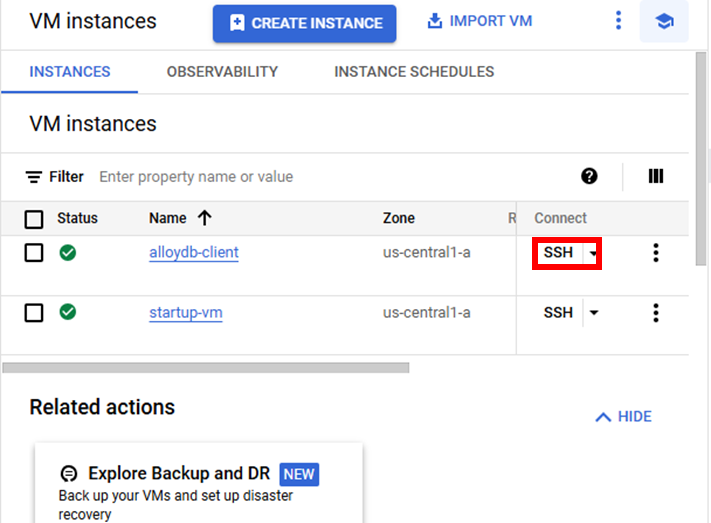Open the learning panel graduation cap icon
The width and height of the screenshot is (711, 523).
click(664, 21)
